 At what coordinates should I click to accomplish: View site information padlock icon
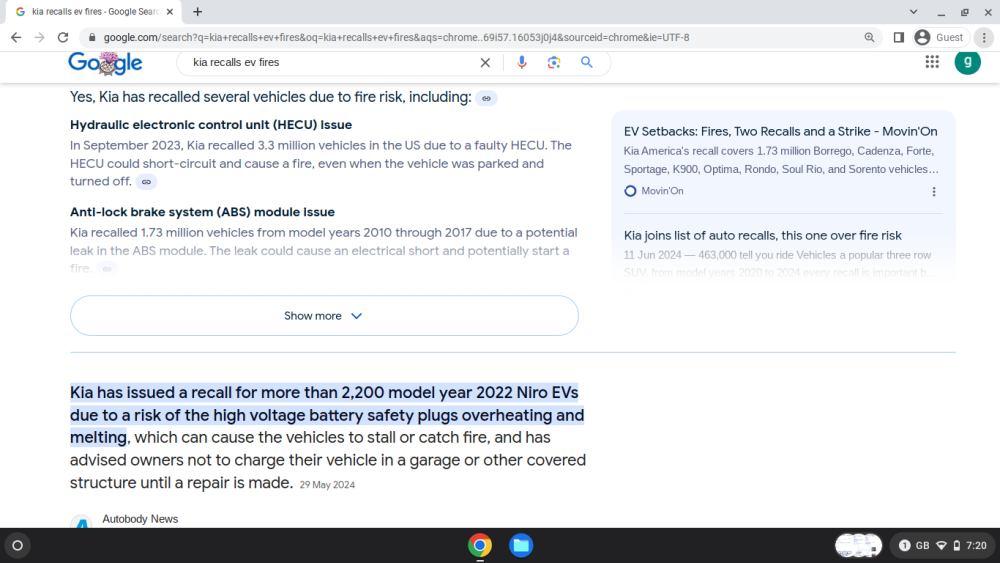(92, 38)
